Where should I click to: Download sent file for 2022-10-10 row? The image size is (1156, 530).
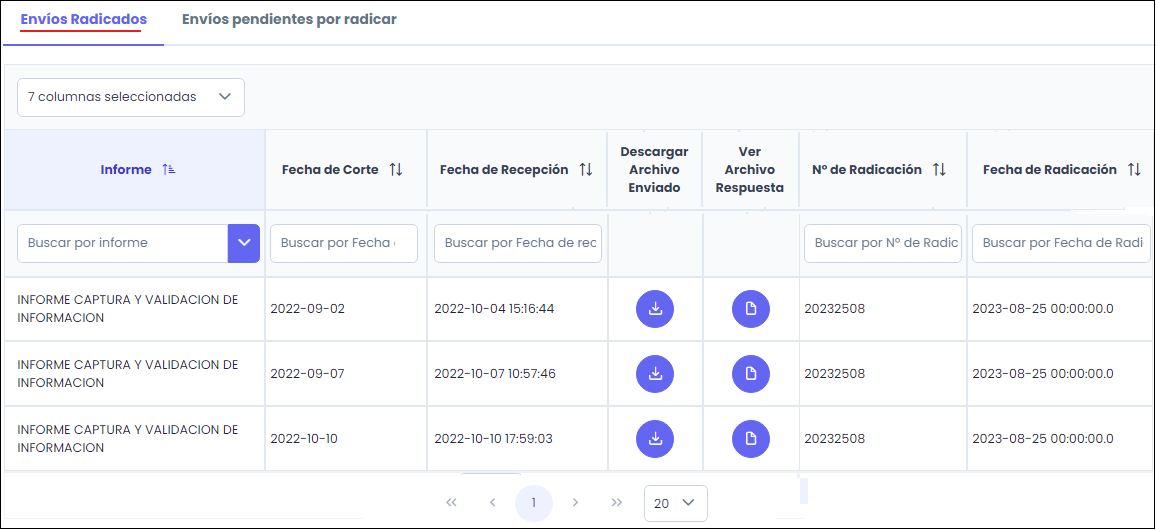(x=655, y=438)
